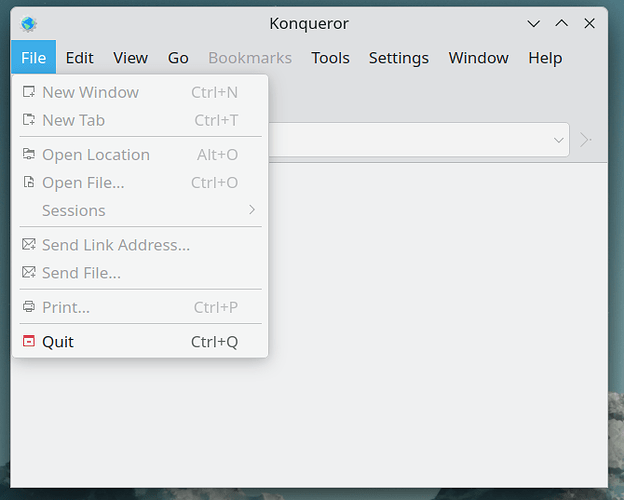The width and height of the screenshot is (624, 500).
Task: Open the location bar dropdown arrow
Action: click(x=558, y=140)
